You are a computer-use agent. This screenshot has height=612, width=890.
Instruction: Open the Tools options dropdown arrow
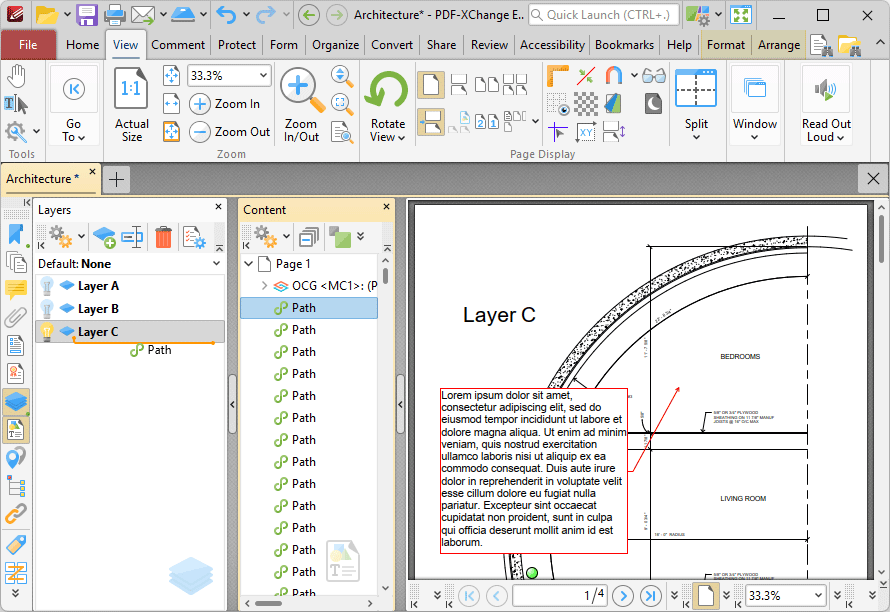(x=36, y=131)
